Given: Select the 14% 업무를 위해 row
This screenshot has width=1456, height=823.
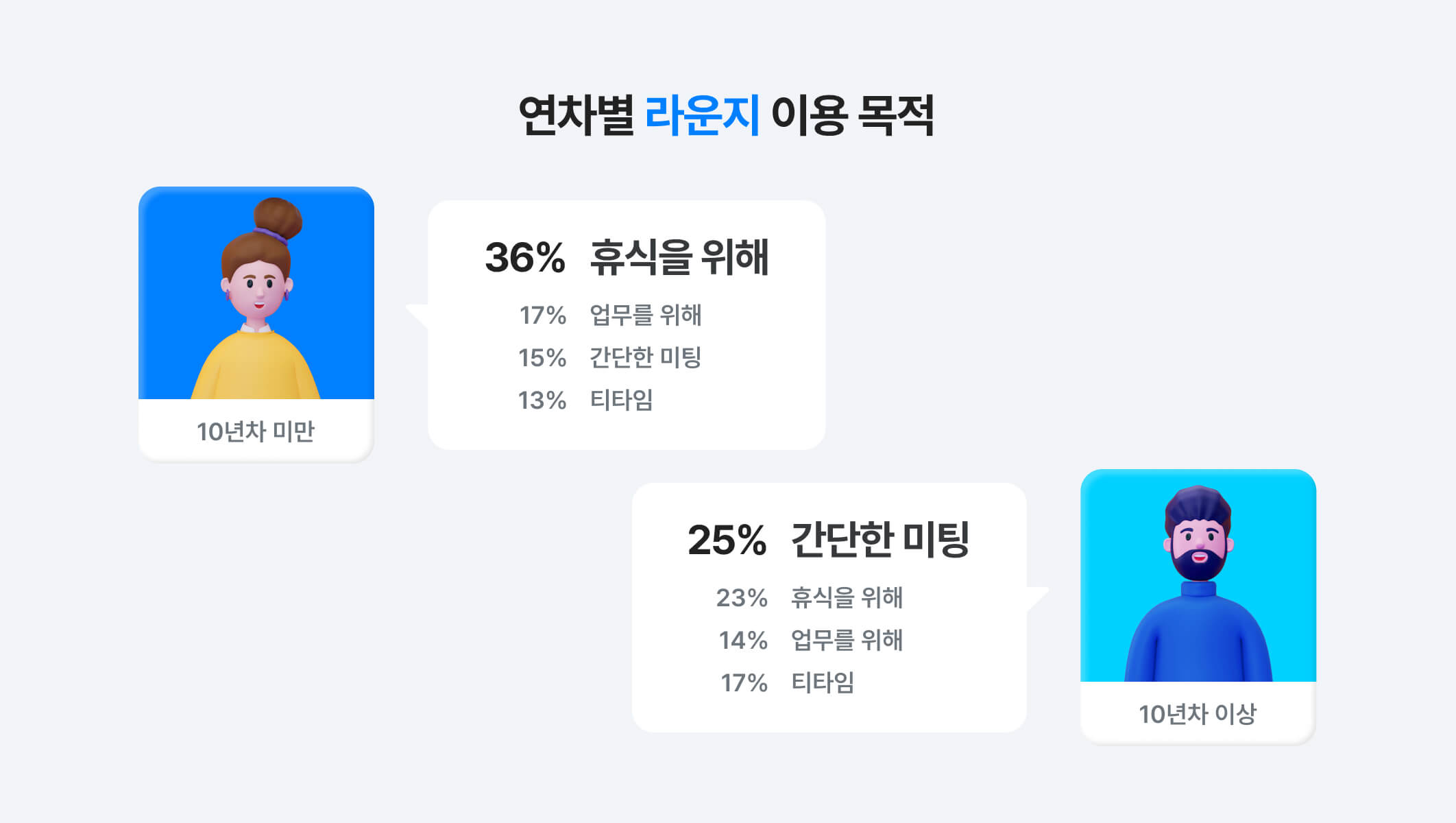Looking at the screenshot, I should (x=811, y=641).
